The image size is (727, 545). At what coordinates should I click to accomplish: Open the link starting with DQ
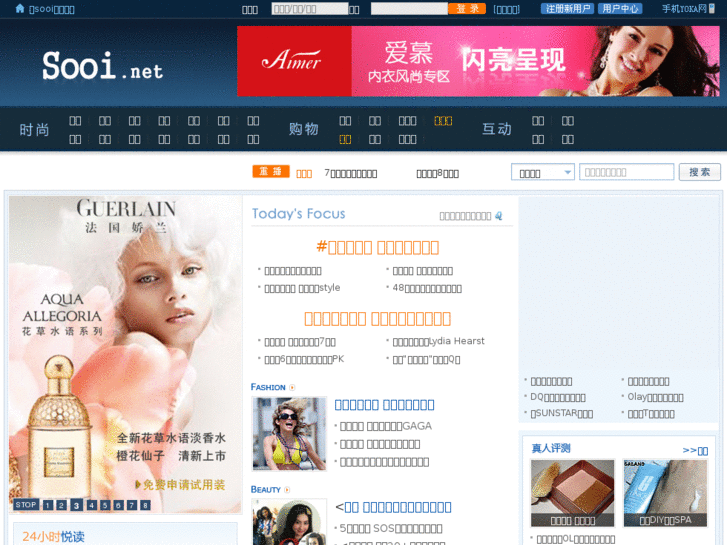pyautogui.click(x=558, y=397)
